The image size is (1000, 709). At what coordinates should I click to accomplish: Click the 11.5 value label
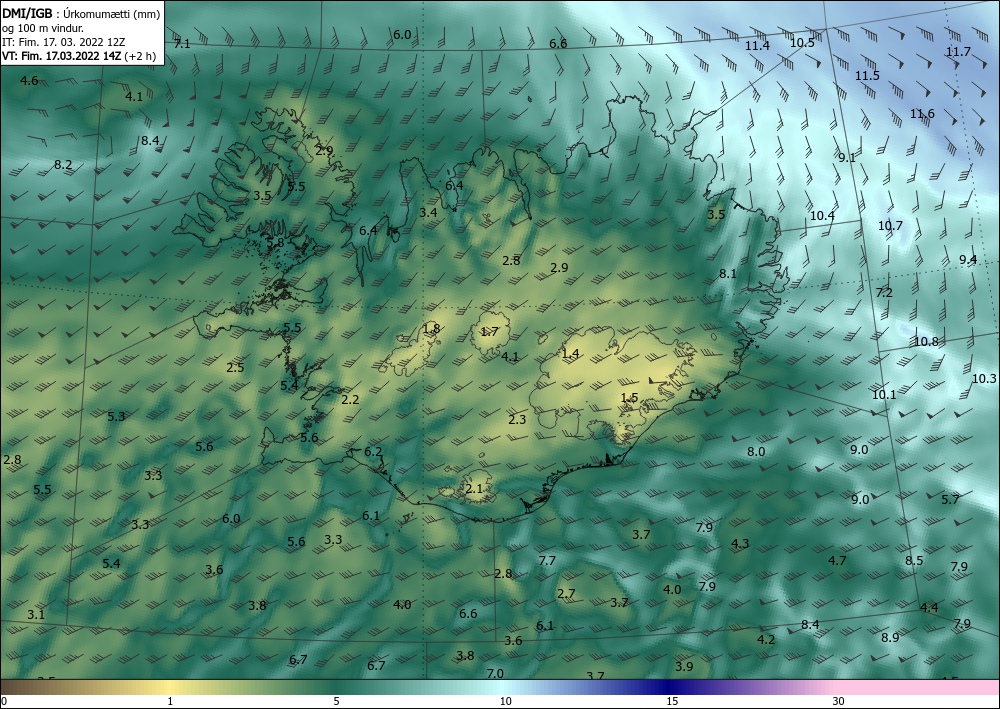coord(867,75)
